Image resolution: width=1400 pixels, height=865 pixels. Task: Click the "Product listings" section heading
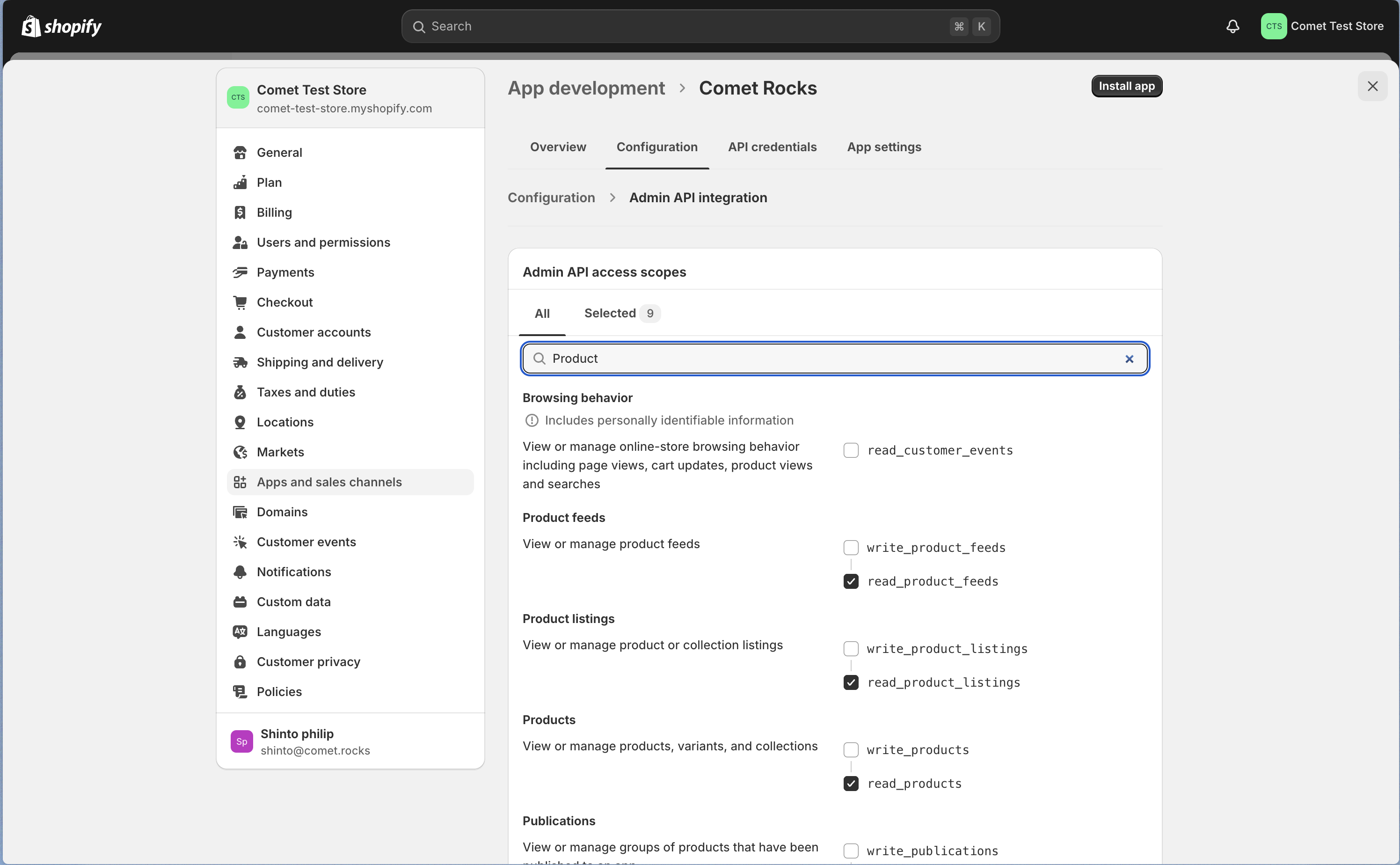coord(568,619)
